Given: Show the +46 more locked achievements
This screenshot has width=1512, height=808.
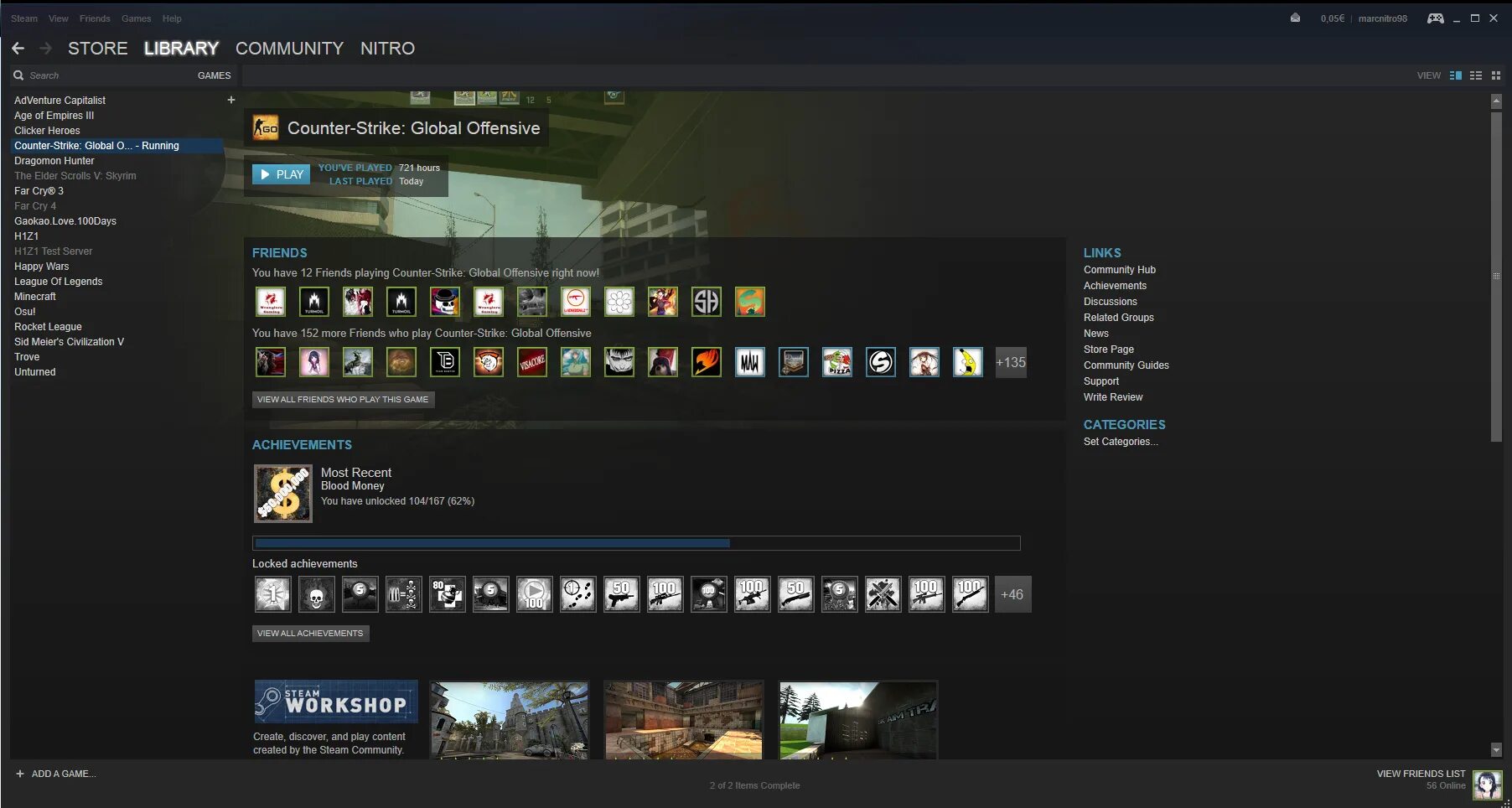Looking at the screenshot, I should (1012, 594).
